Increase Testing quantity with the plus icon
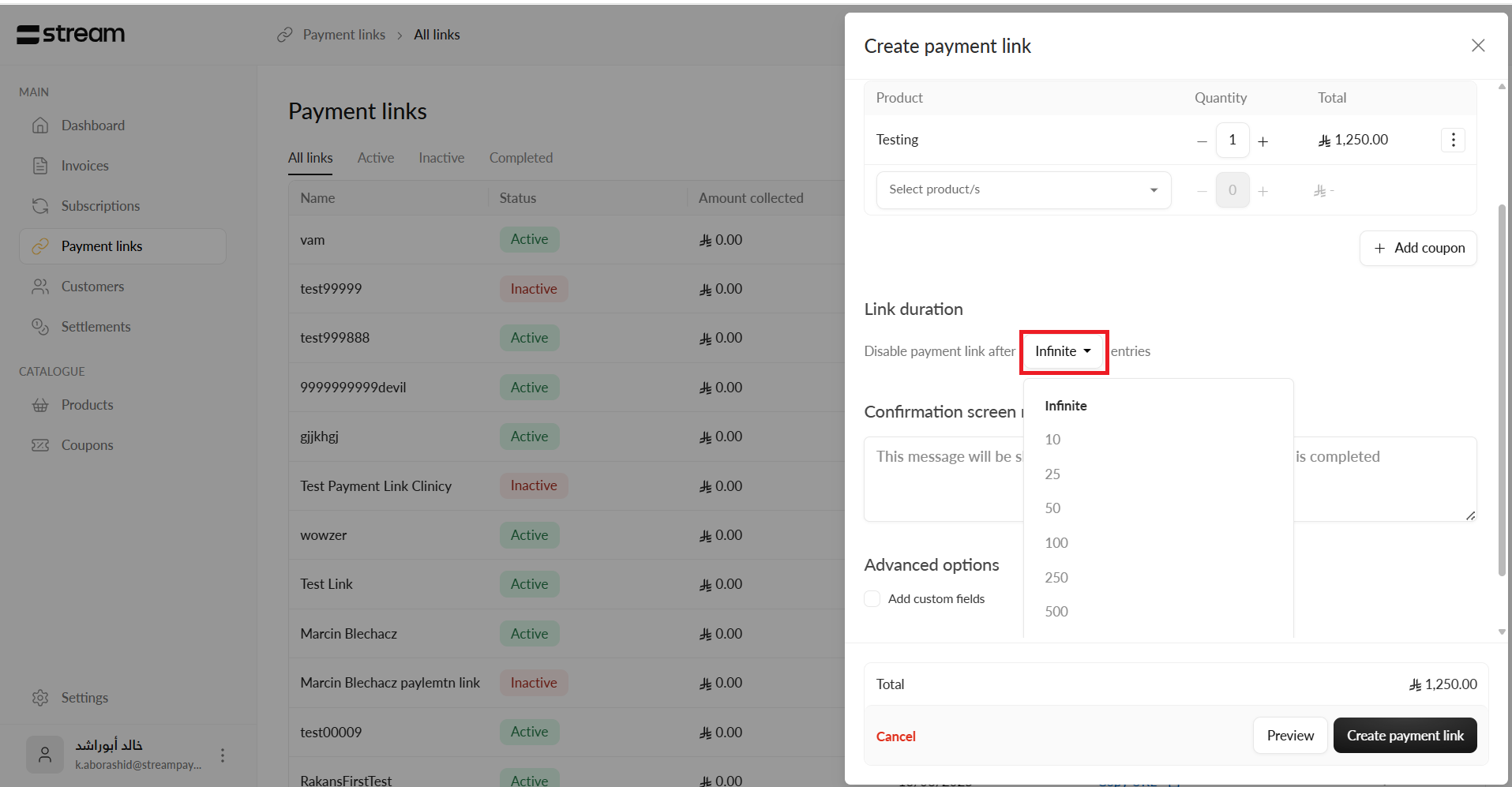 (x=1263, y=141)
